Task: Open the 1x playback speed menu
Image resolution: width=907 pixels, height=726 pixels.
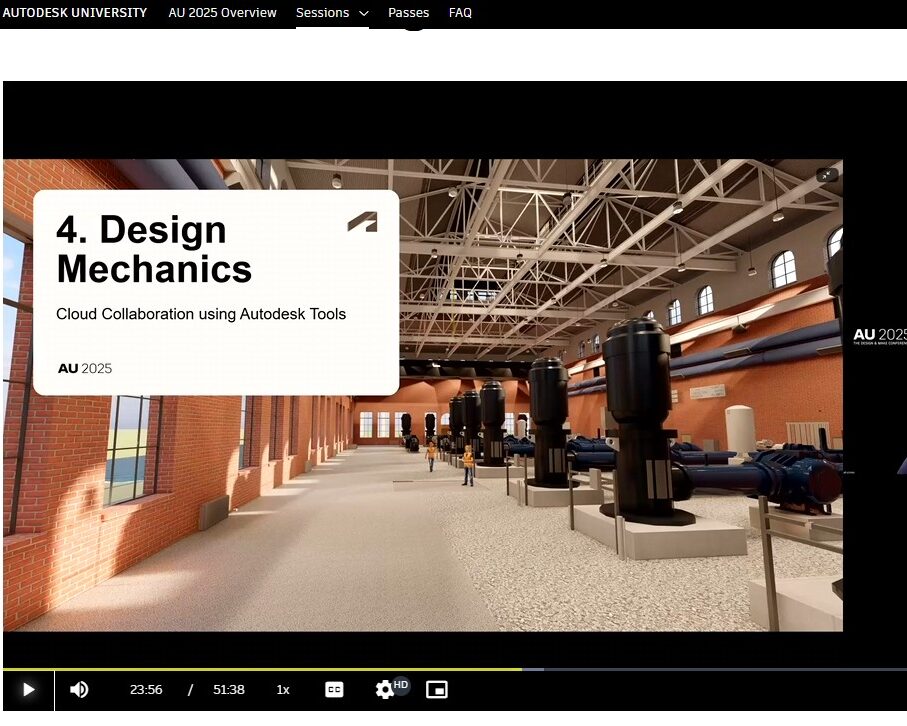Action: coord(283,689)
